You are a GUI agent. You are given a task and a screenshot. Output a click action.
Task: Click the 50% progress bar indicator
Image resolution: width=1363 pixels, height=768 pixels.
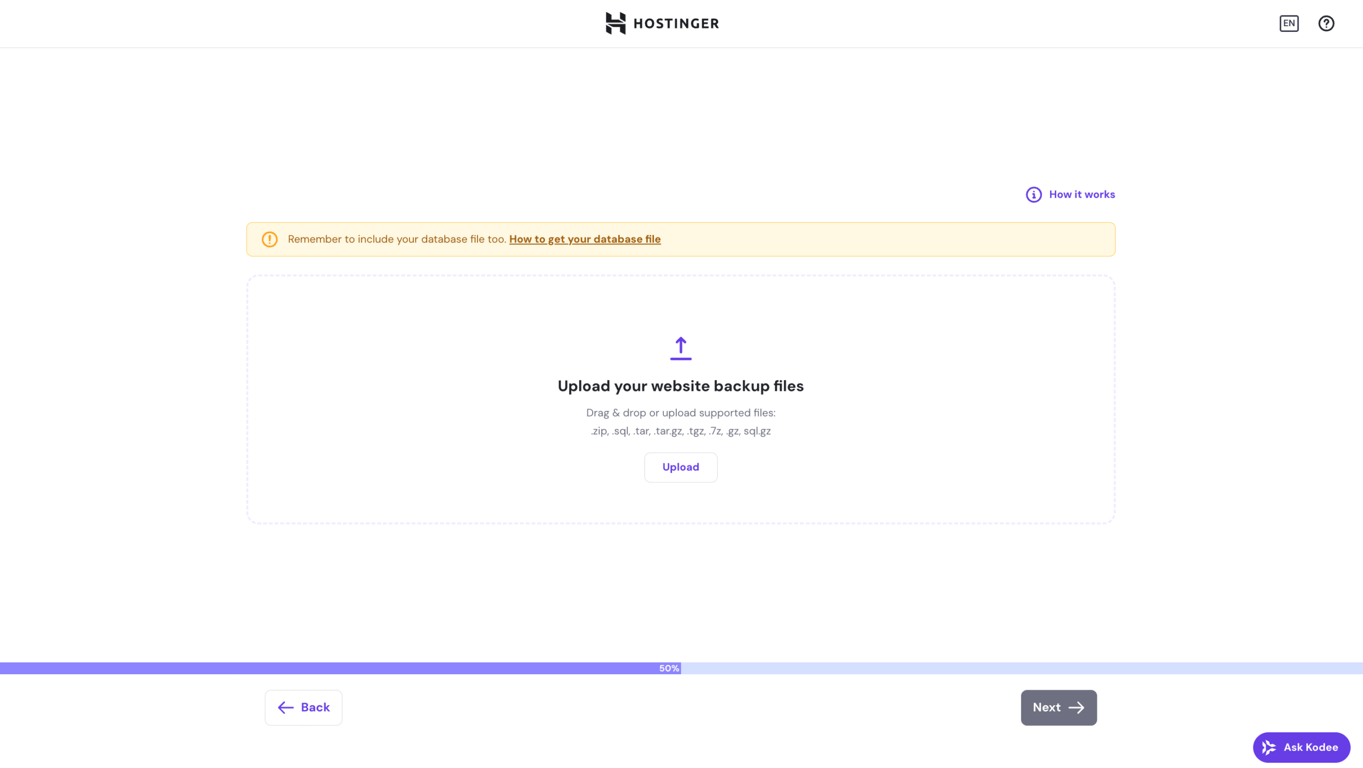[668, 668]
